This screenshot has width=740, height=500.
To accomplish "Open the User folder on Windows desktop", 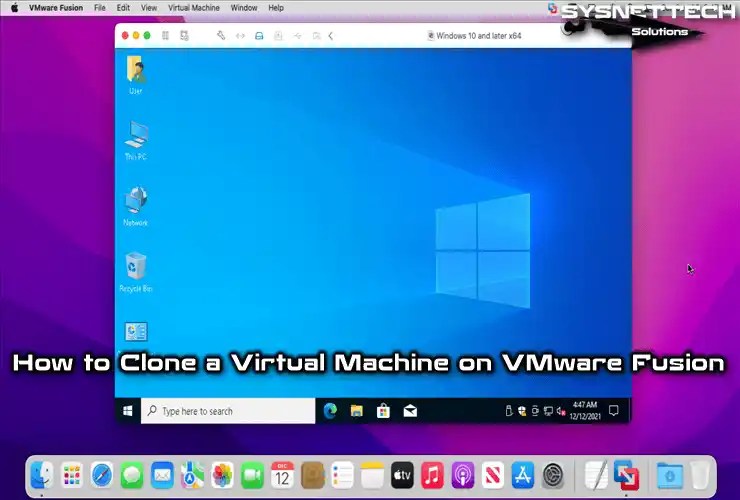I will pos(136,76).
